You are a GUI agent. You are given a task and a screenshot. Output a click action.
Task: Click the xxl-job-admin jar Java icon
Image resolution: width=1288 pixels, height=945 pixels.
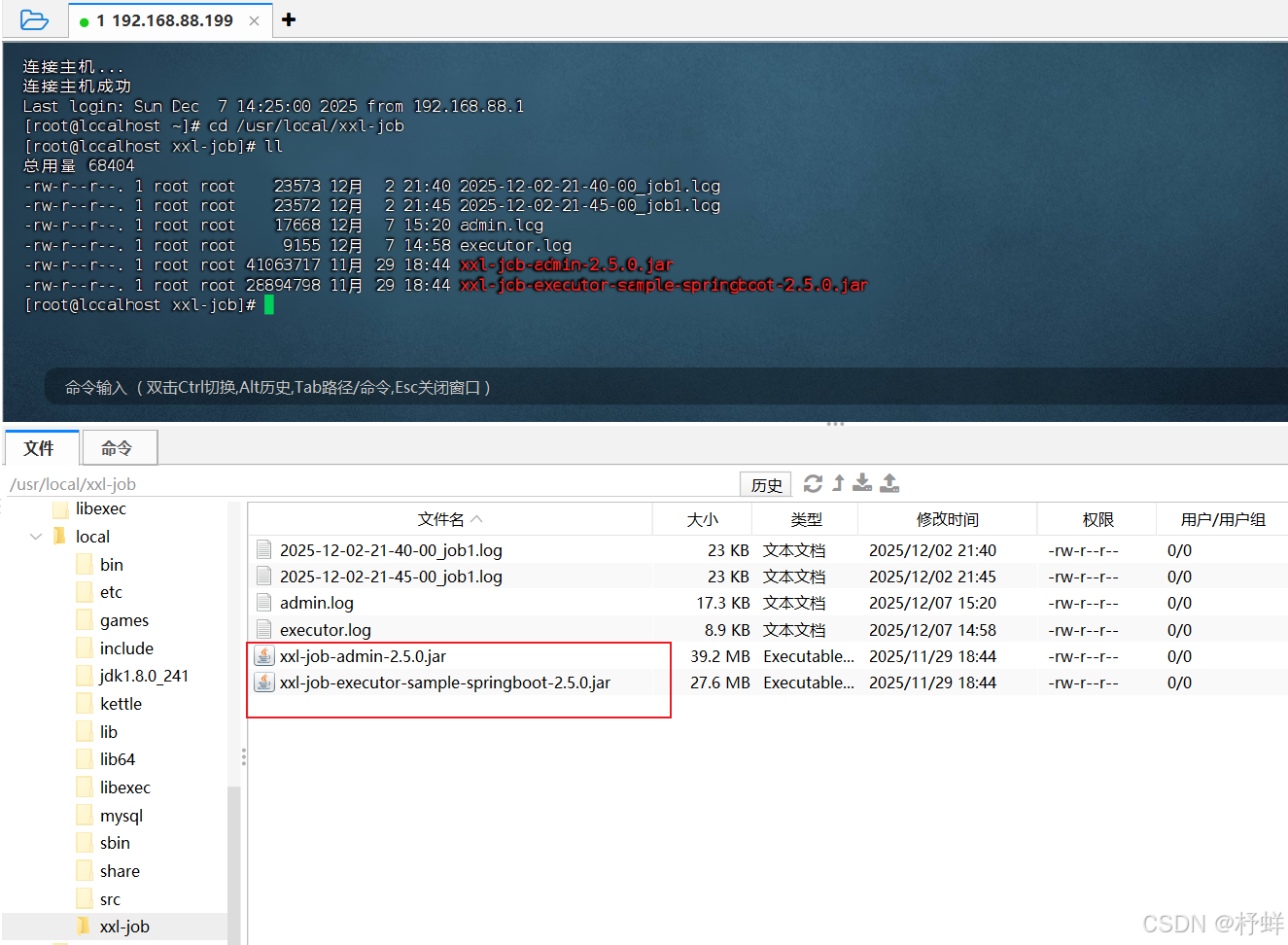tap(263, 656)
